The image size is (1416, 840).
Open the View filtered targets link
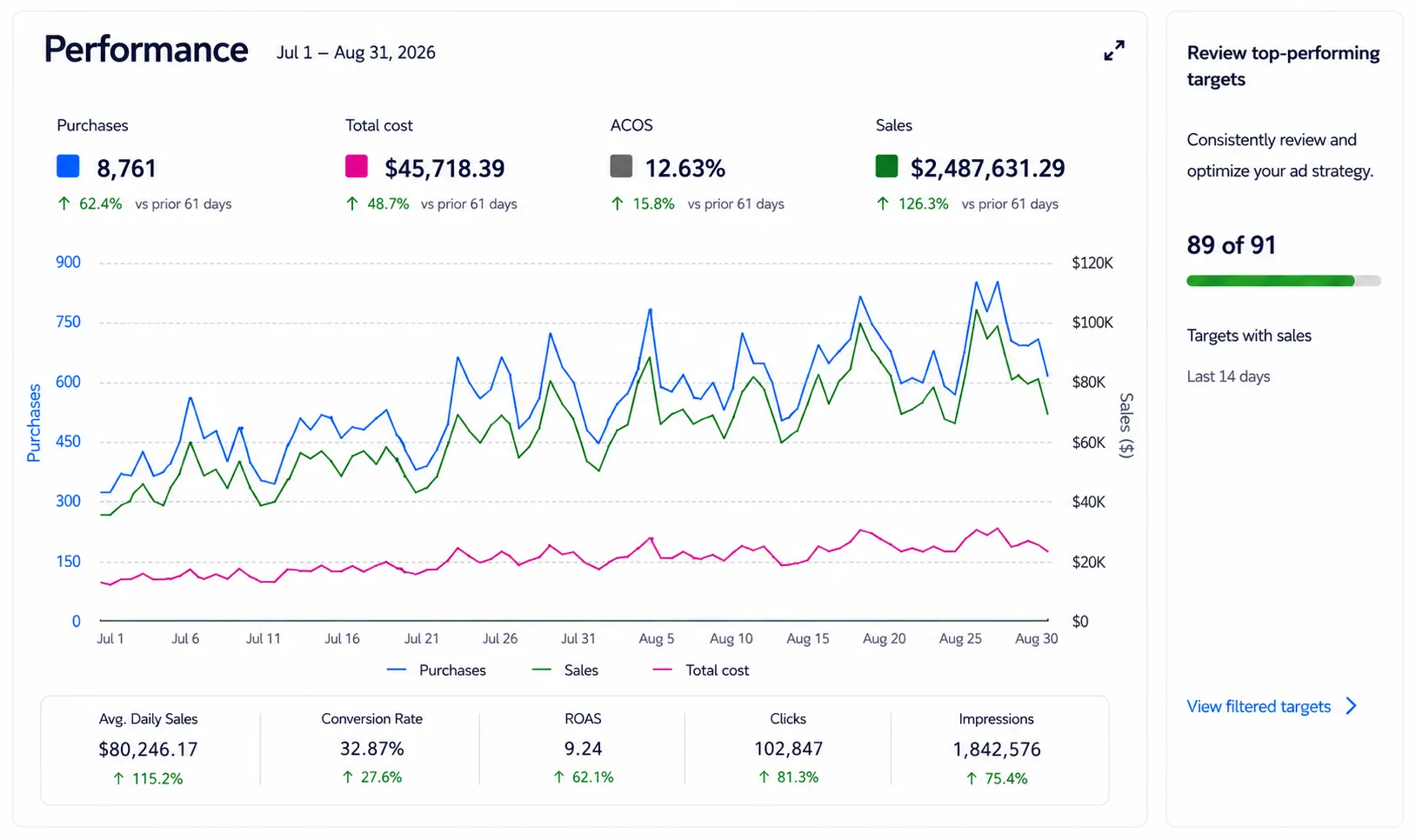click(x=1259, y=706)
